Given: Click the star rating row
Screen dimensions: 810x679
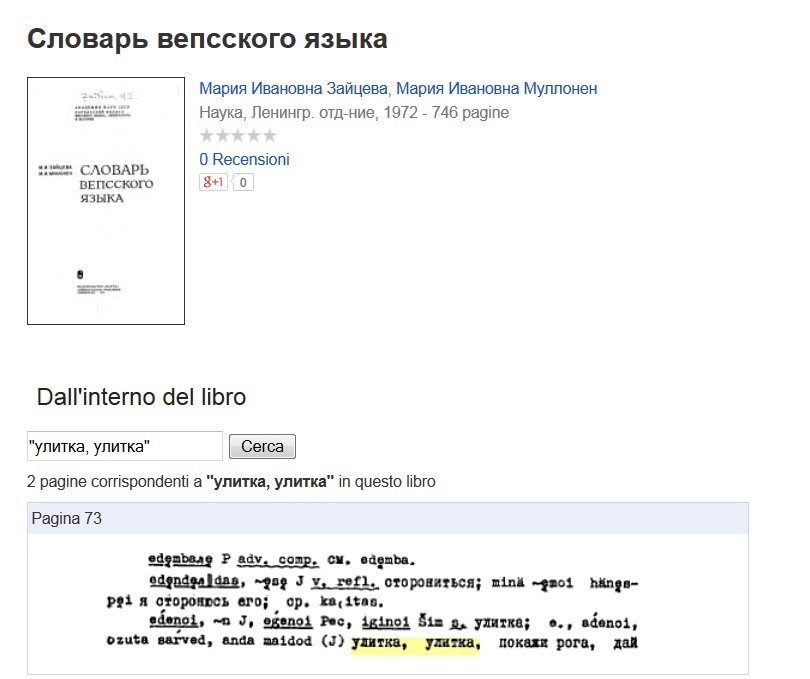Looking at the screenshot, I should 238,136.
